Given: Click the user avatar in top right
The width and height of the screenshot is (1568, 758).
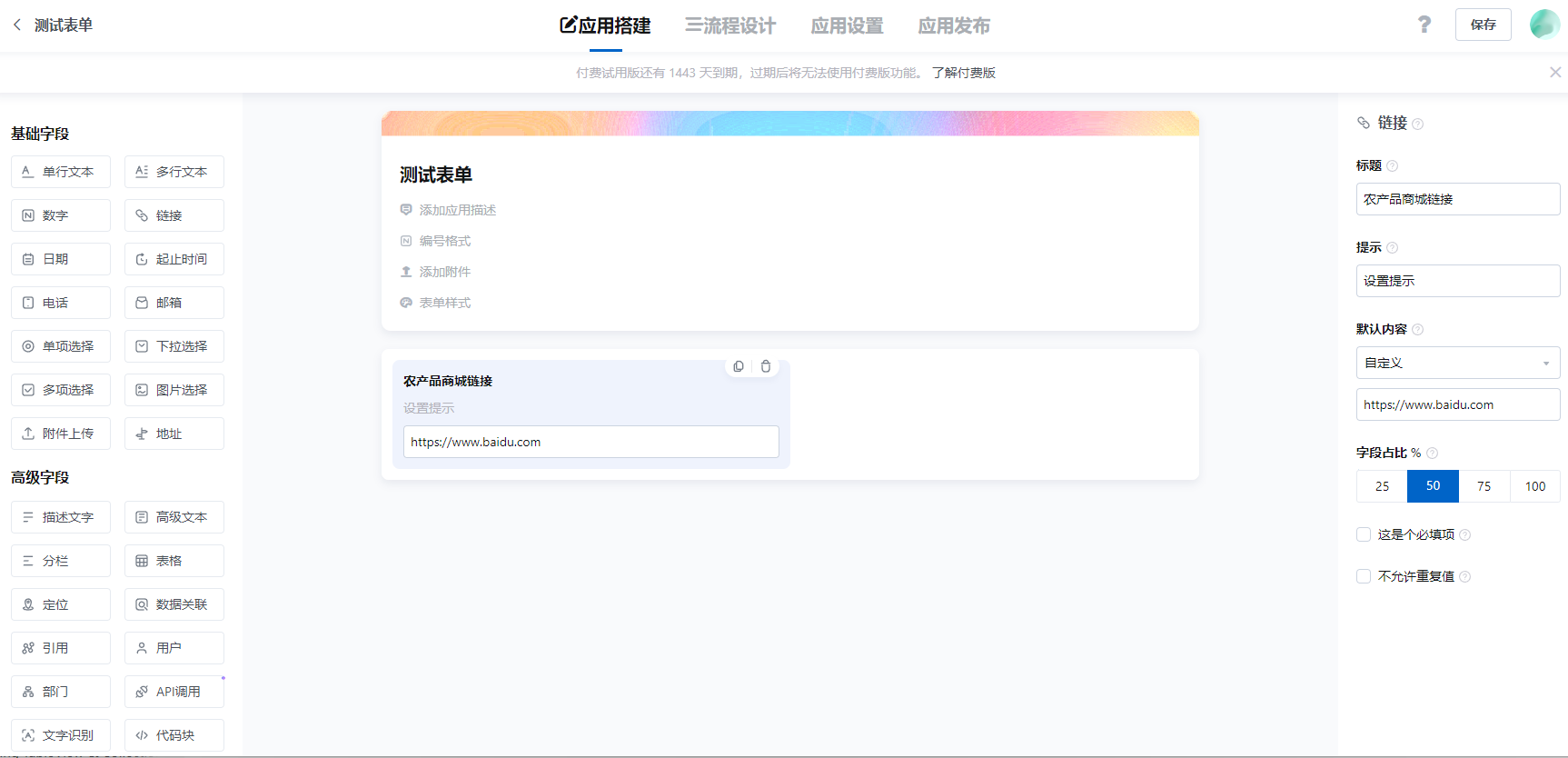Looking at the screenshot, I should point(1543,25).
